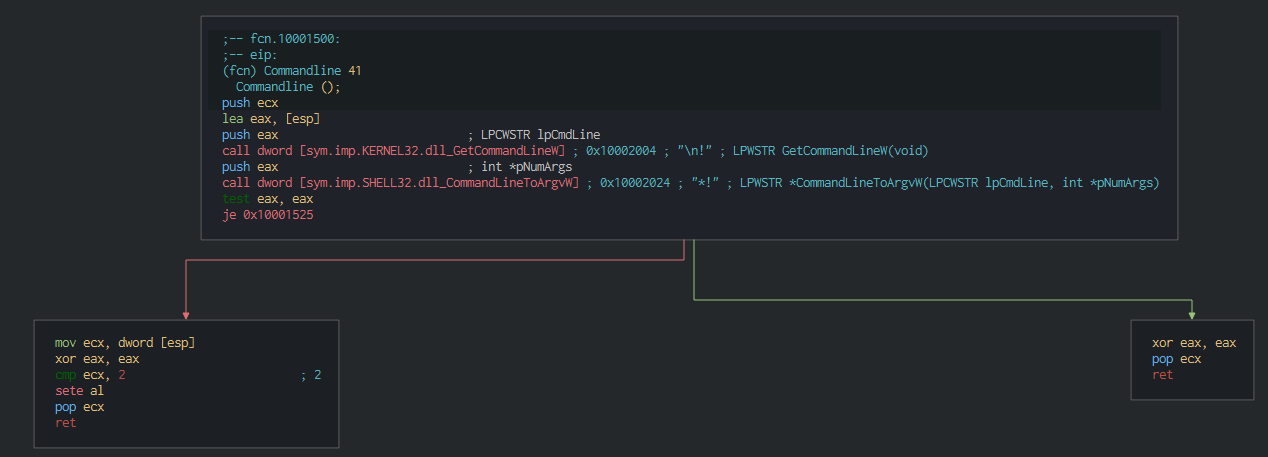
Task: Click 'pop ecx' in the right block
Action: [1176, 358]
